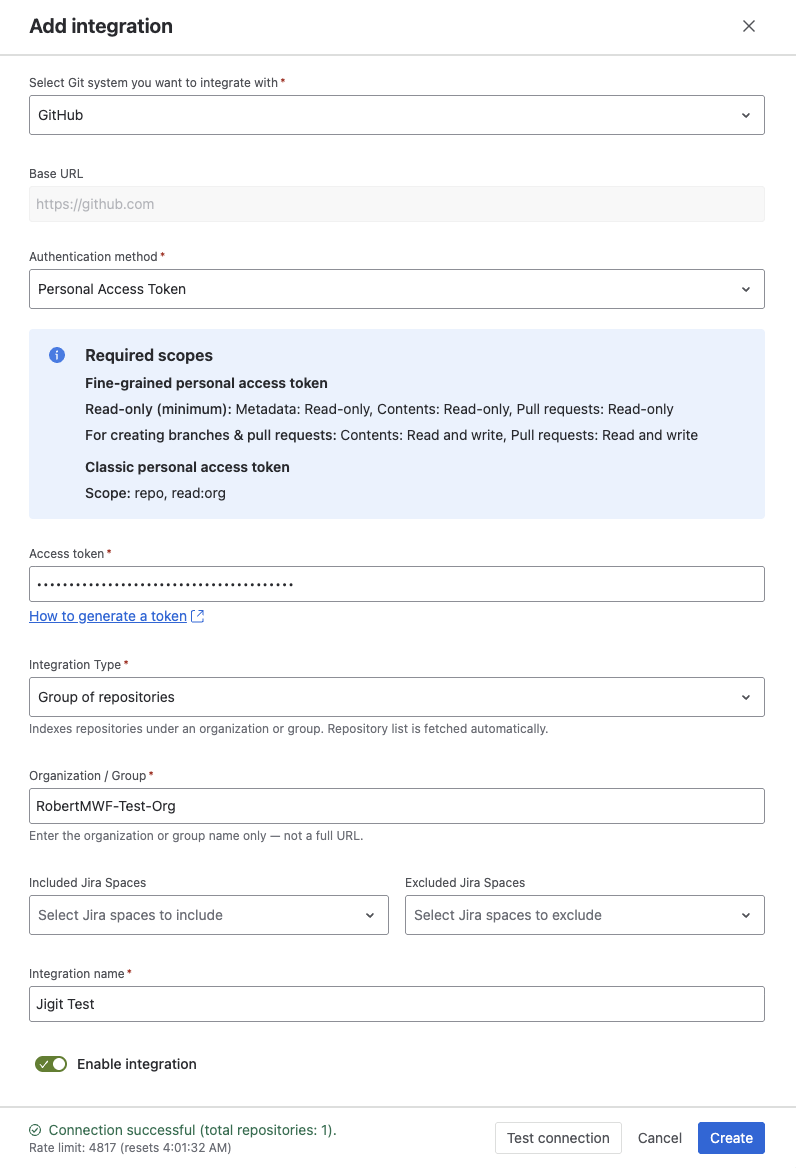Close the Add integration dialog
This screenshot has height=1168, width=796.
pyautogui.click(x=748, y=26)
